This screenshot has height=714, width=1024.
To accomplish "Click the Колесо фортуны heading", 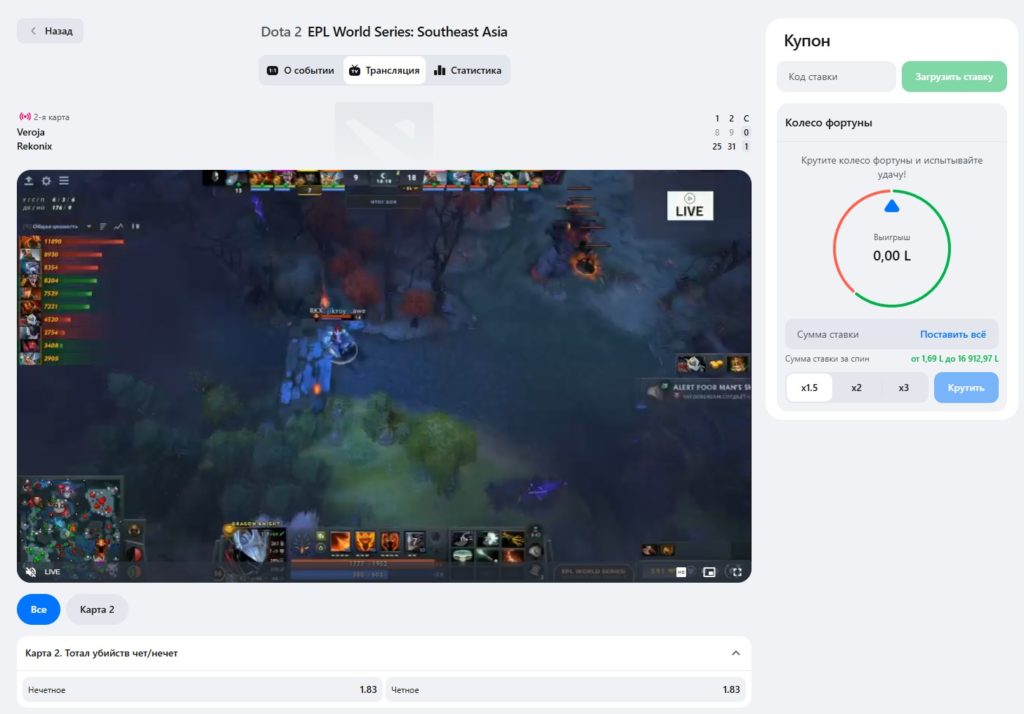I will point(828,123).
